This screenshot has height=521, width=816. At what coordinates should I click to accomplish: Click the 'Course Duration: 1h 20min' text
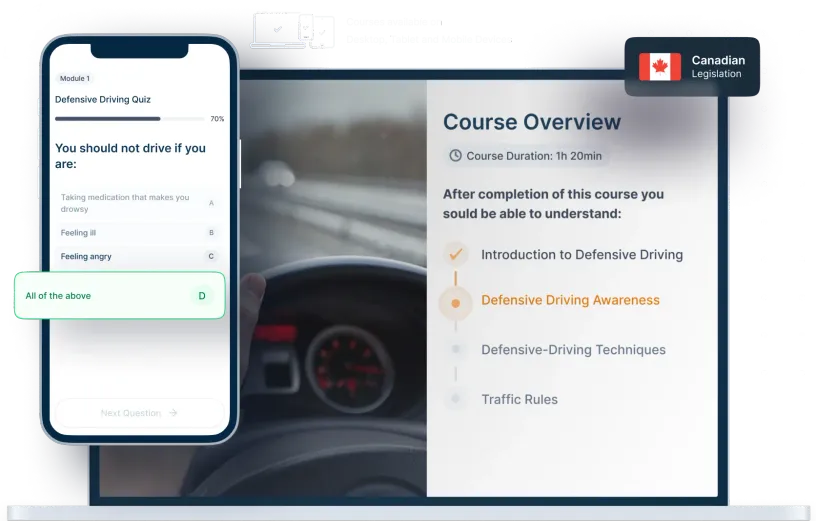[534, 156]
